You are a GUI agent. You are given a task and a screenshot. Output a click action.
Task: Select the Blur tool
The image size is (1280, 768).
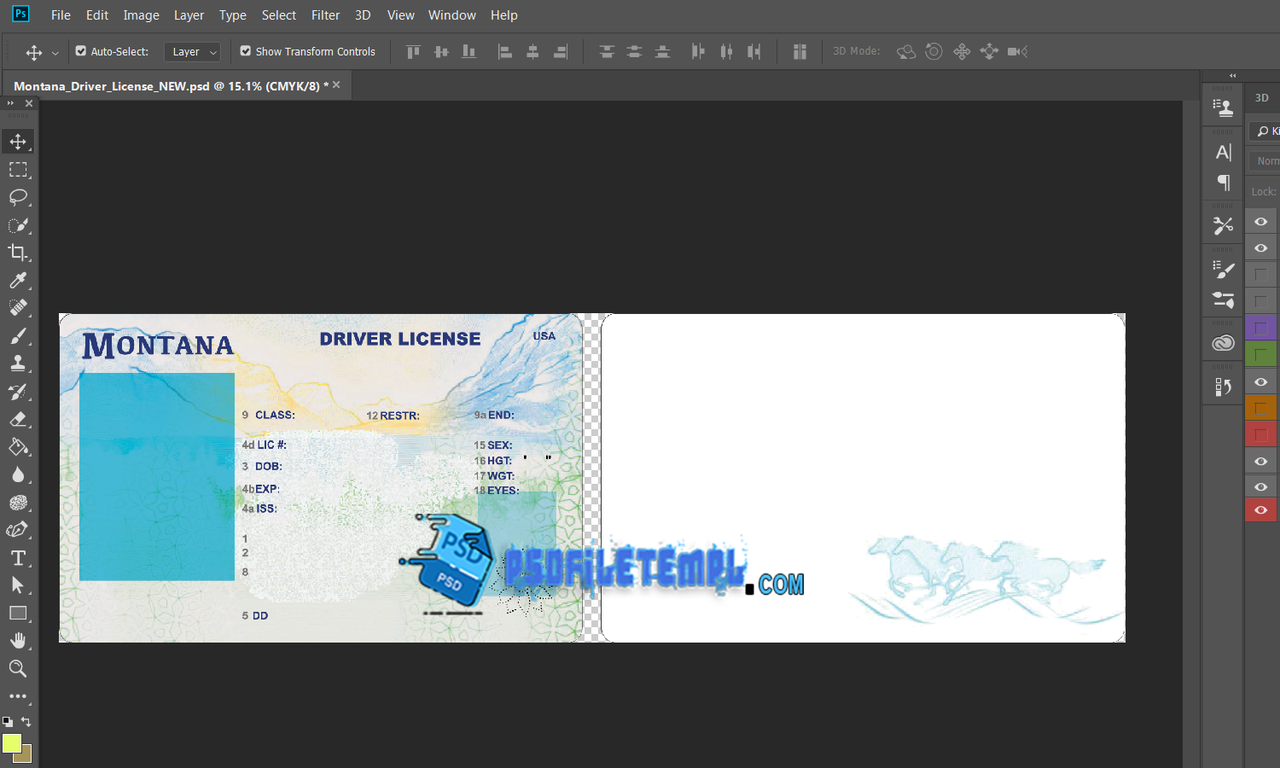(x=18, y=475)
